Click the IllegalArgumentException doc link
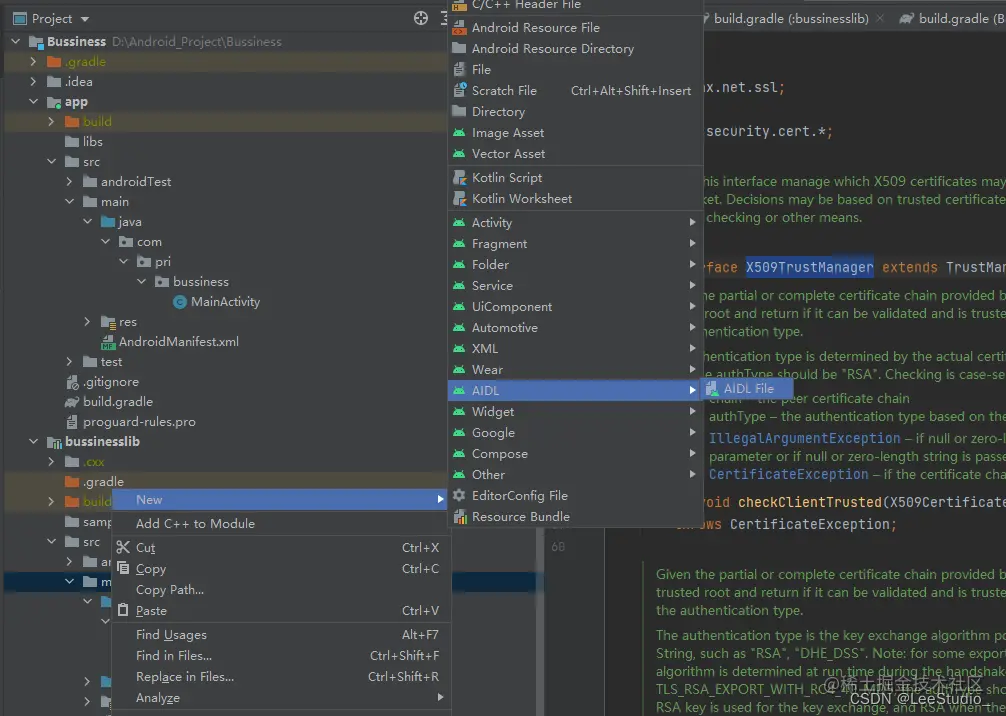Viewport: 1006px width, 716px height. coord(805,439)
